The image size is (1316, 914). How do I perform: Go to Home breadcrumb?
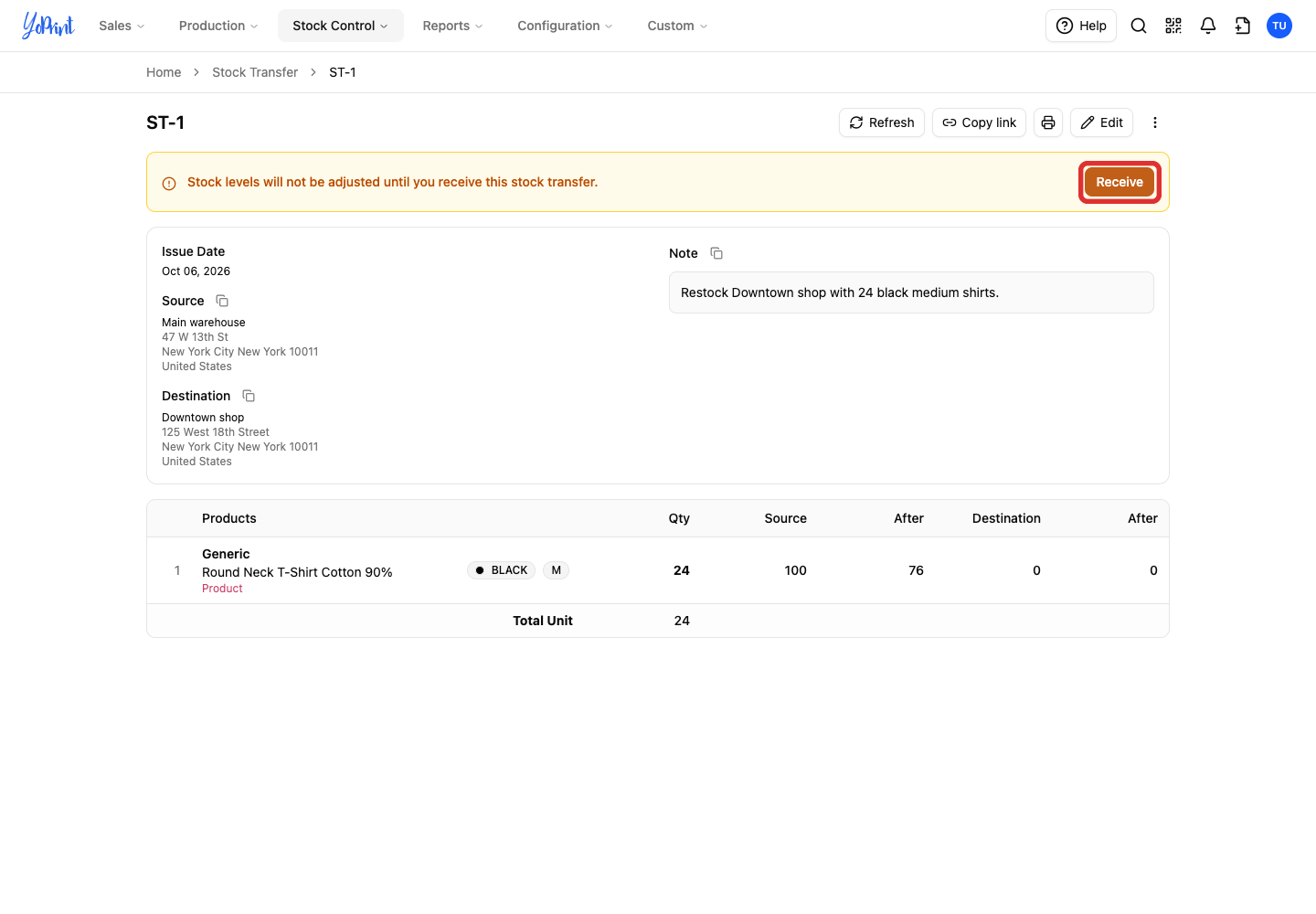[164, 72]
